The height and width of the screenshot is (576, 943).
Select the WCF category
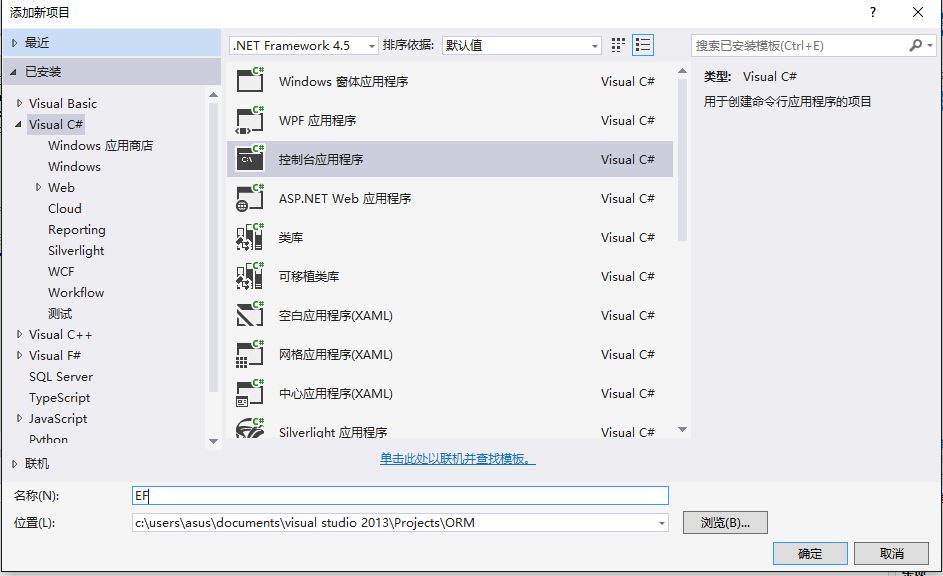61,272
